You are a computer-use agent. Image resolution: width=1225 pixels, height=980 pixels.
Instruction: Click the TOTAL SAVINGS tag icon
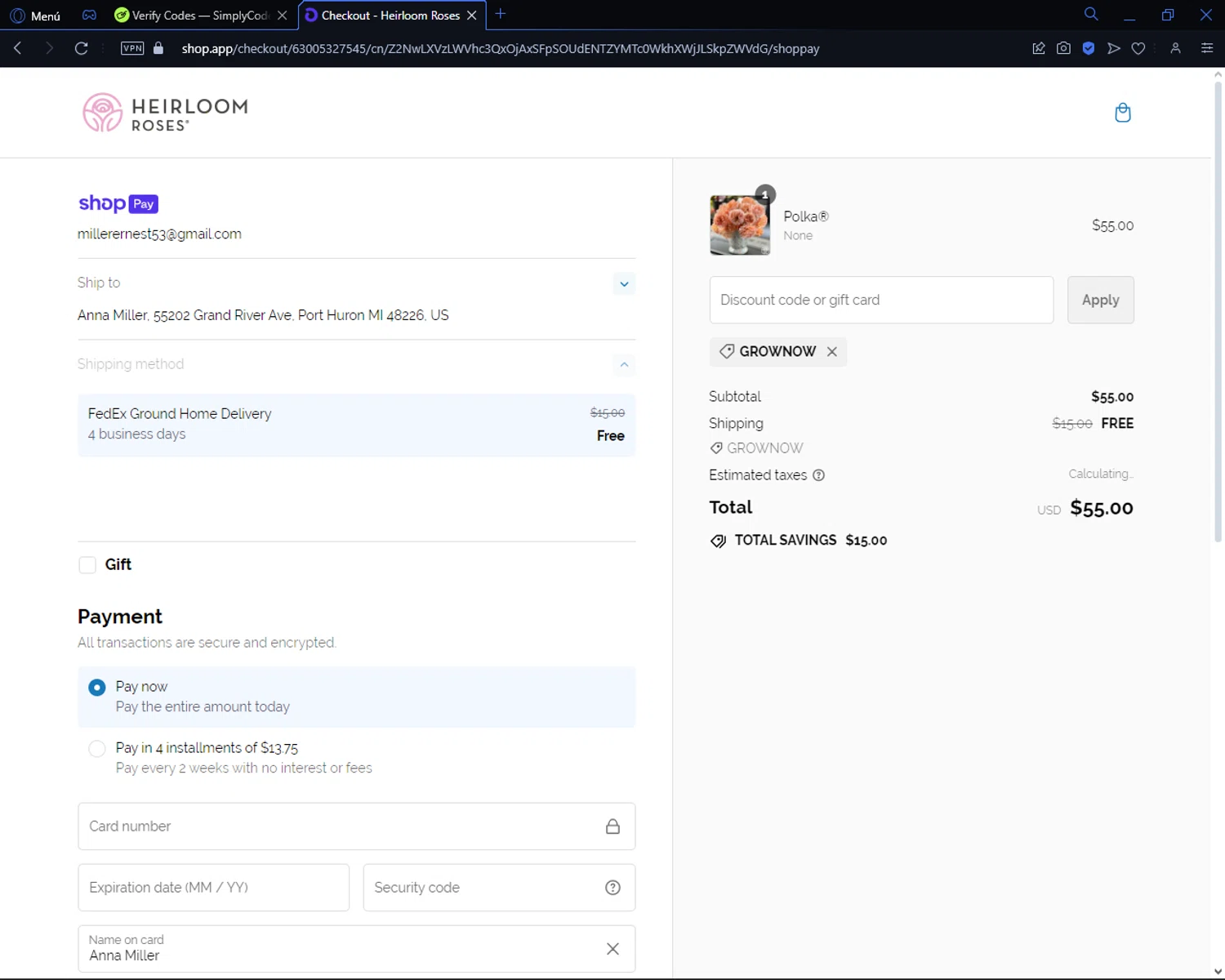tap(718, 541)
